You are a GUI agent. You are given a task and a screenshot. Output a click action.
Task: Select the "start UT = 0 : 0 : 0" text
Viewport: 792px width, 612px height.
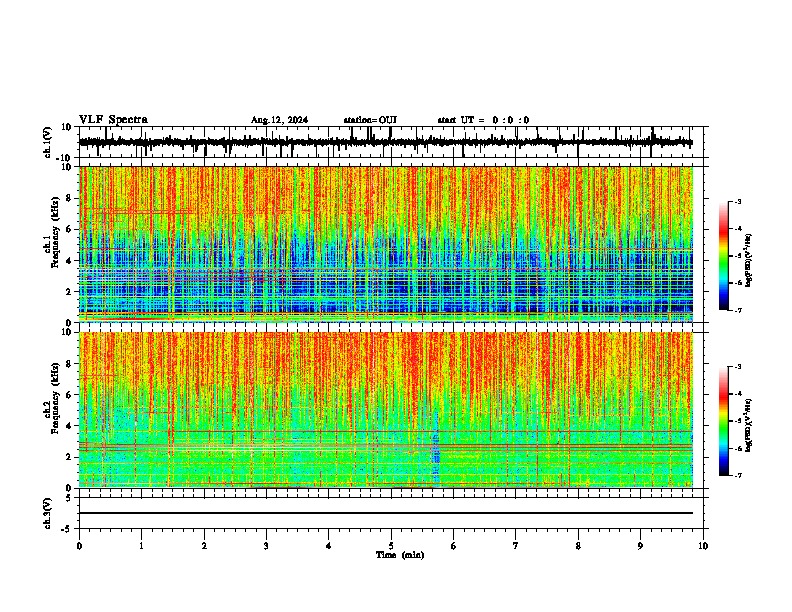point(483,120)
